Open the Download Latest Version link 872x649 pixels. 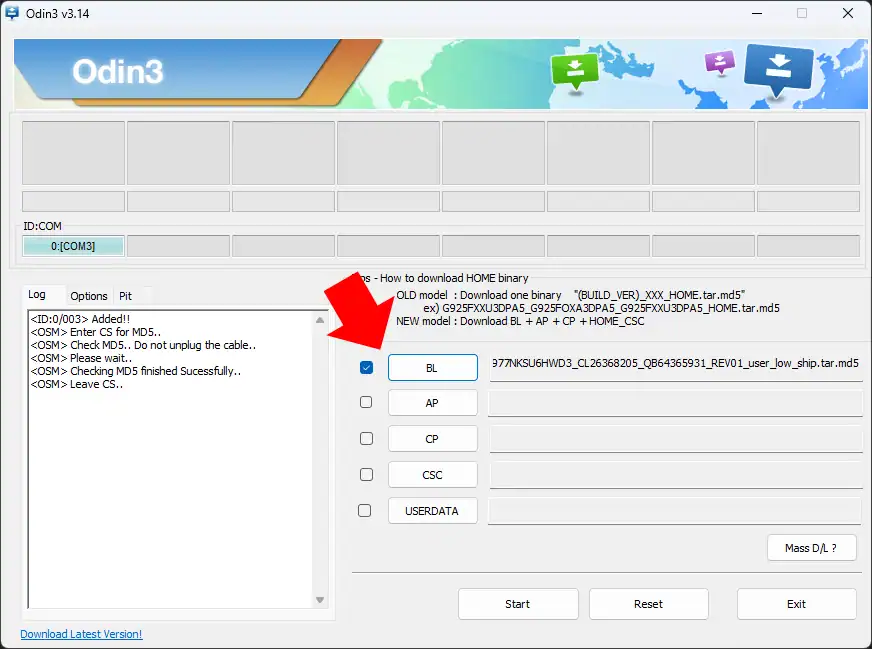(81, 634)
